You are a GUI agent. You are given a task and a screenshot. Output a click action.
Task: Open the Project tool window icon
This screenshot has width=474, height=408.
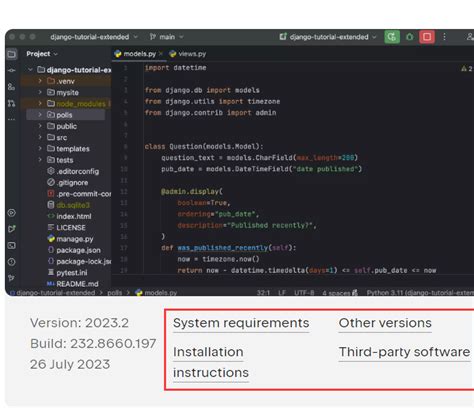[x=12, y=54]
